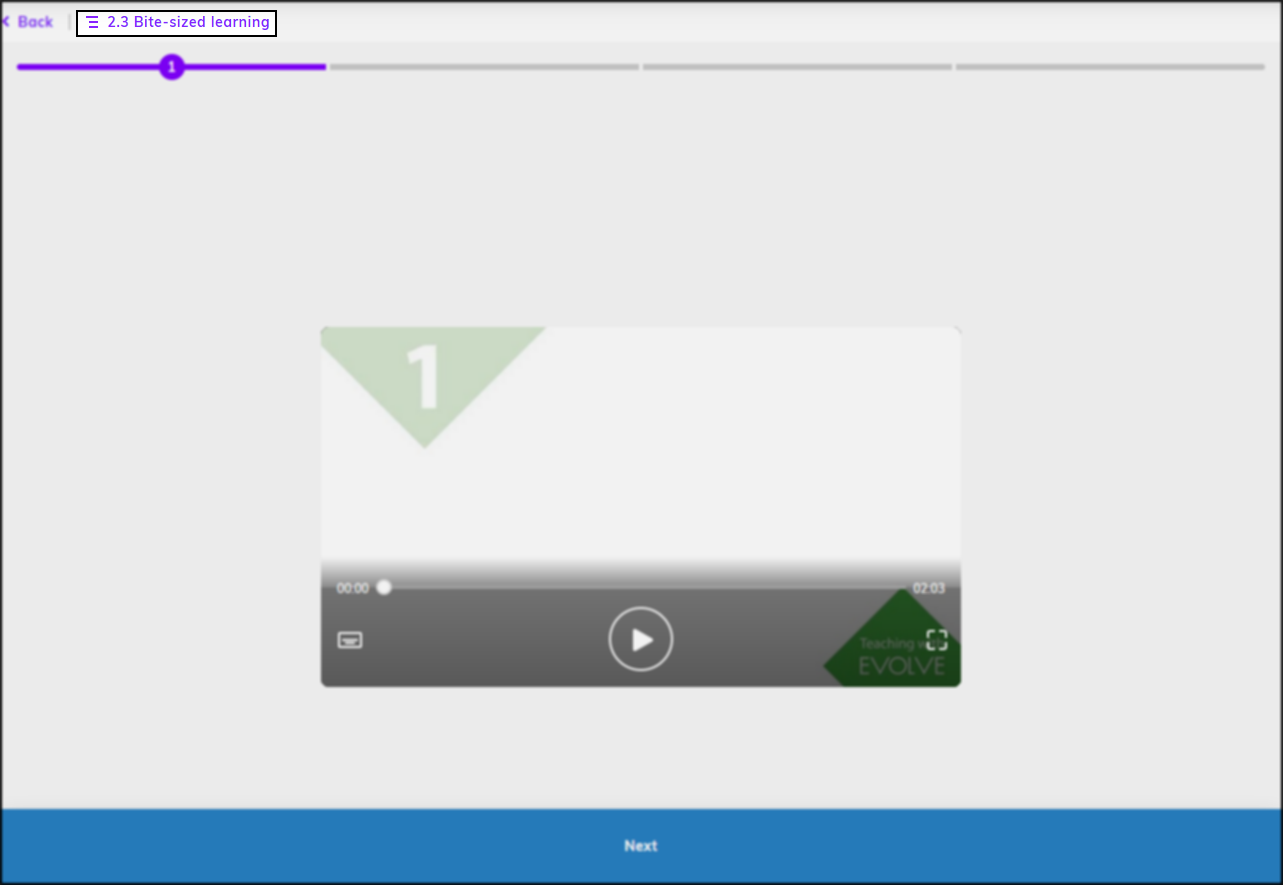Click the purple step 1 circle marker

(x=172, y=67)
